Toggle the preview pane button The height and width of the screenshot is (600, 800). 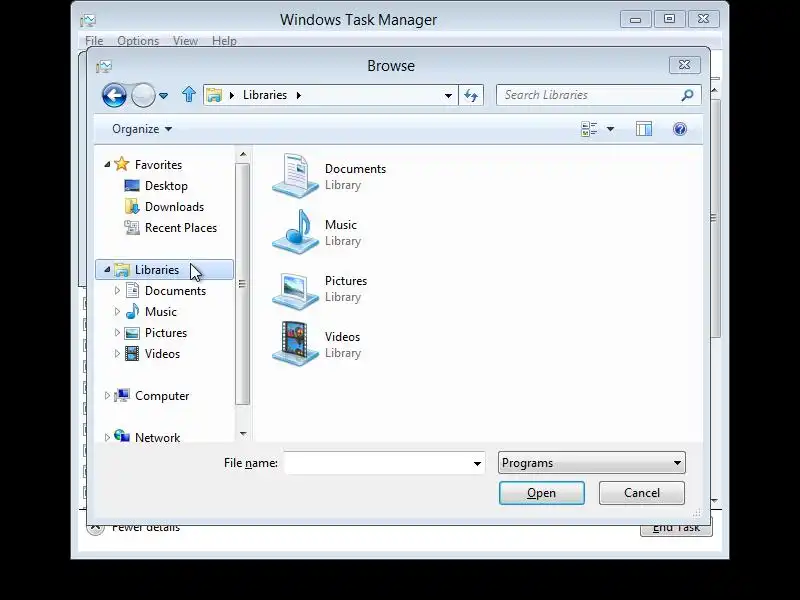click(x=644, y=129)
